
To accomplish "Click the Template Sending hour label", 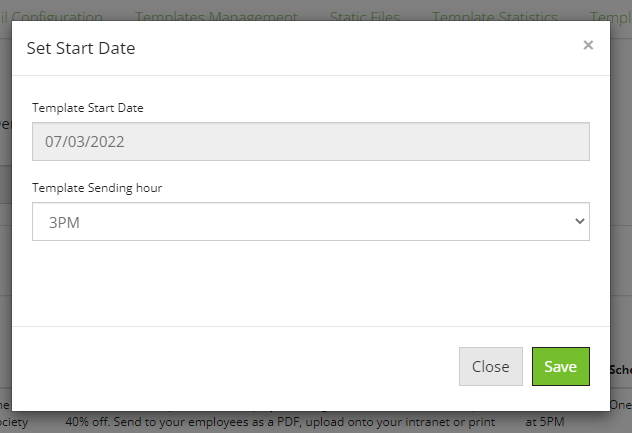I will 97,188.
